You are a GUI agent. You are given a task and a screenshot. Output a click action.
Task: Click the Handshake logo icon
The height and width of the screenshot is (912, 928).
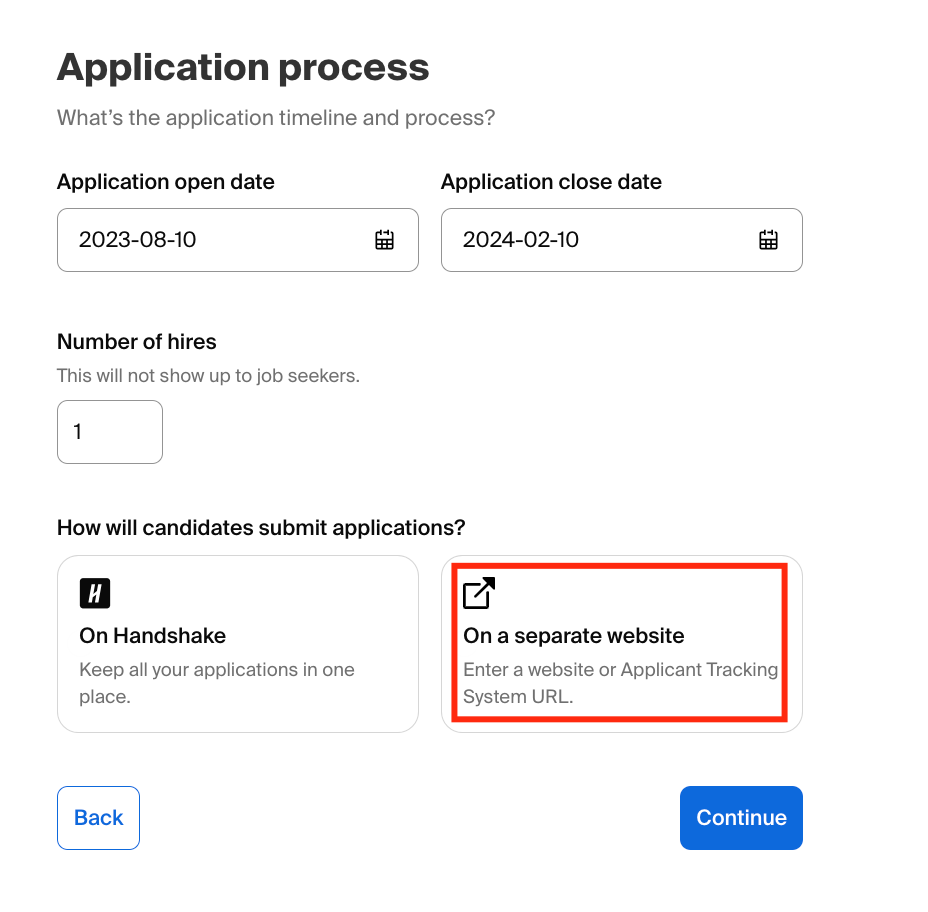[95, 593]
